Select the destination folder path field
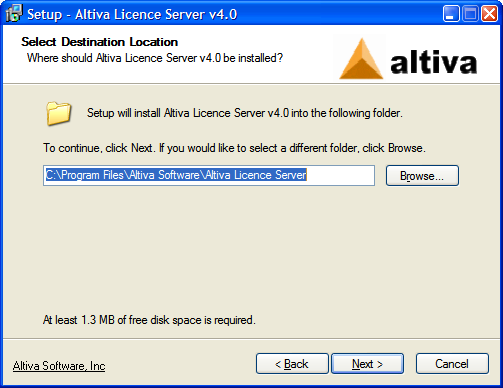Viewport: 503px width, 388px height. tap(209, 175)
